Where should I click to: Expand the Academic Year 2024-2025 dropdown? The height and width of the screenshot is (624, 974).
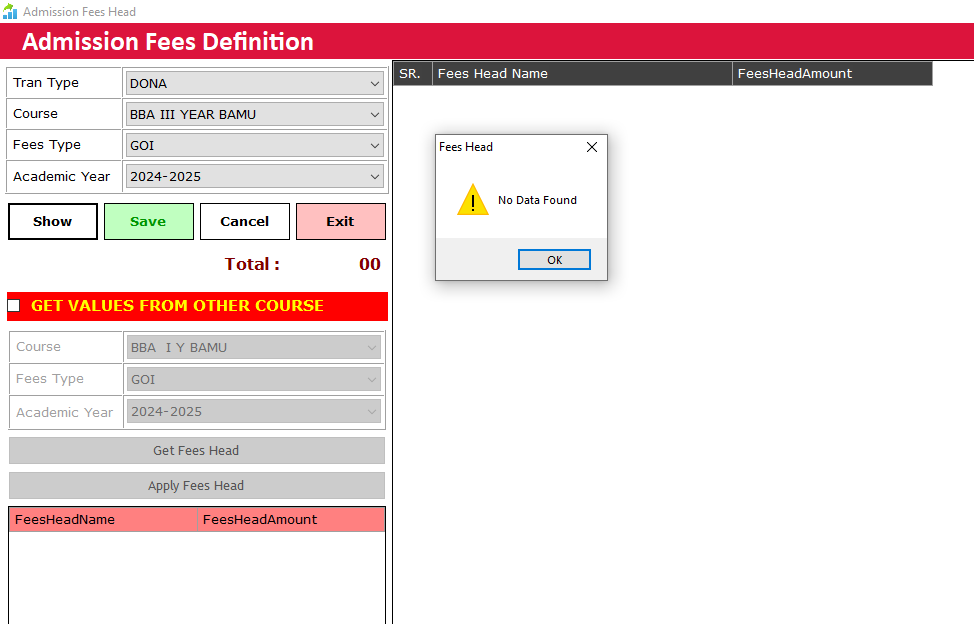[254, 177]
